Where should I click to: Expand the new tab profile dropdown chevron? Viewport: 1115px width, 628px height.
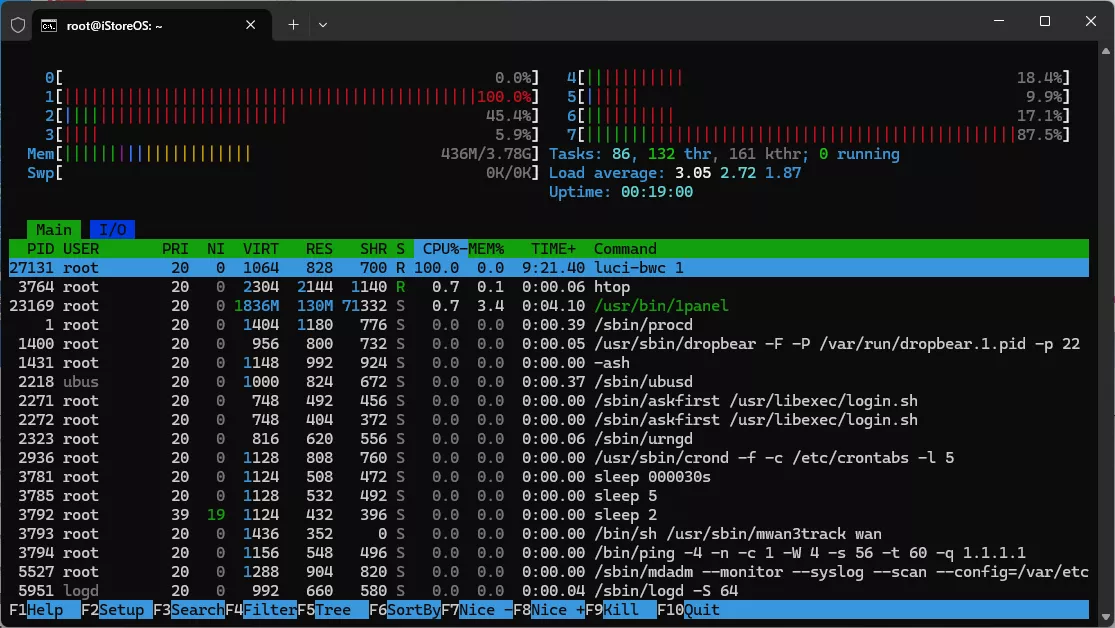[x=322, y=25]
